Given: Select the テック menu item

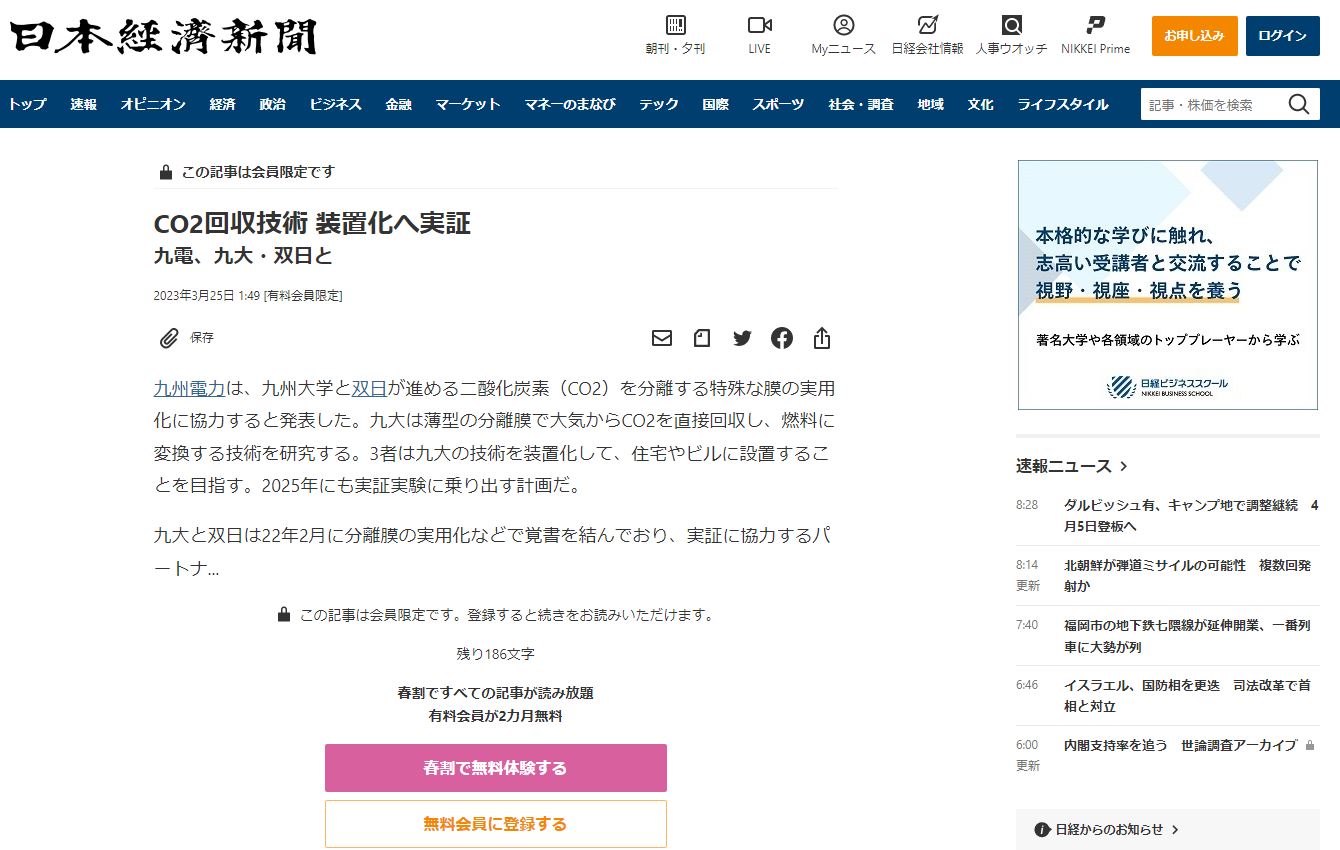Looking at the screenshot, I should [x=659, y=104].
